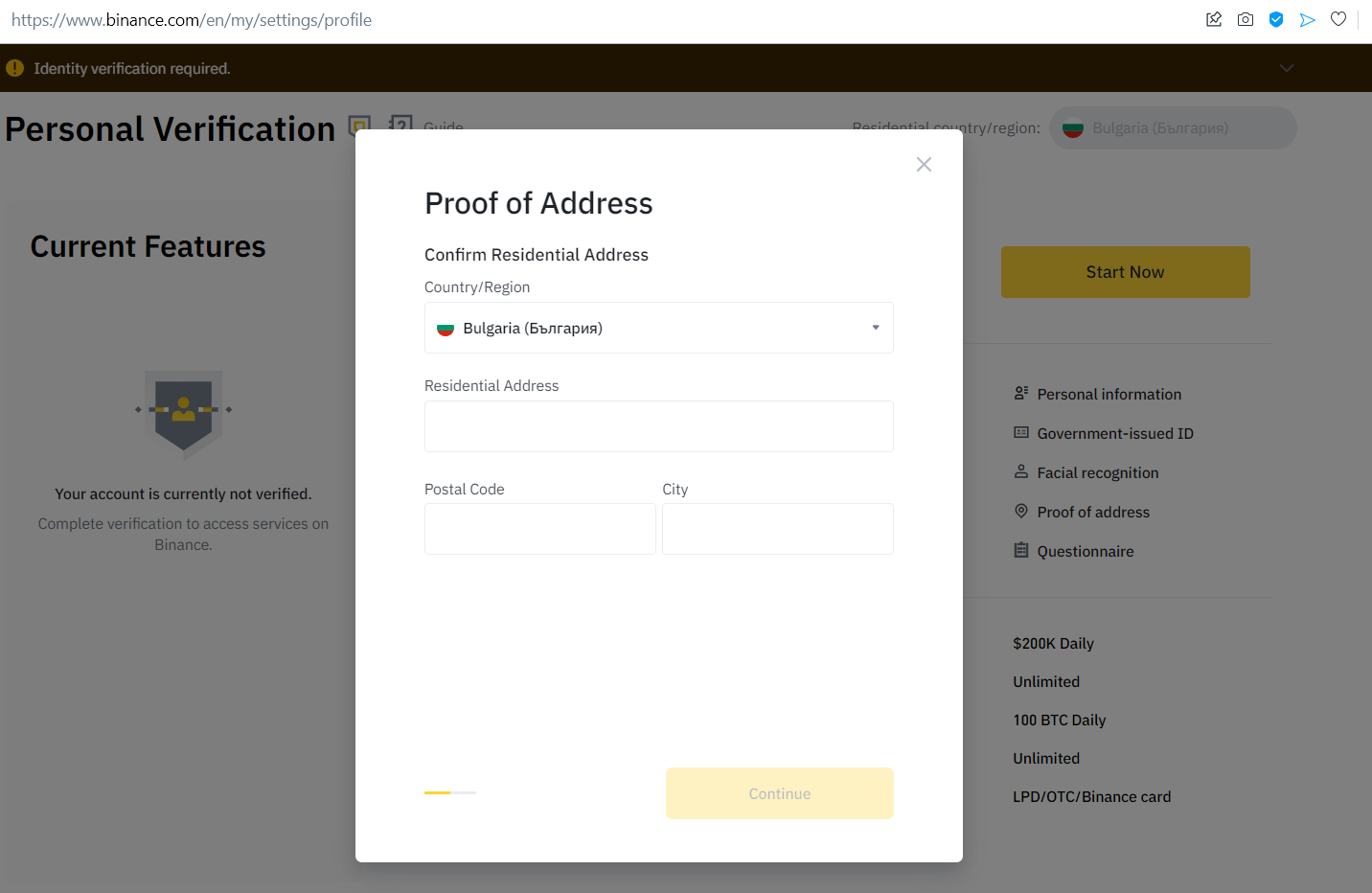Viewport: 1372px width, 893px height.
Task: Click the icon next to Personal Verification
Action: (x=359, y=126)
